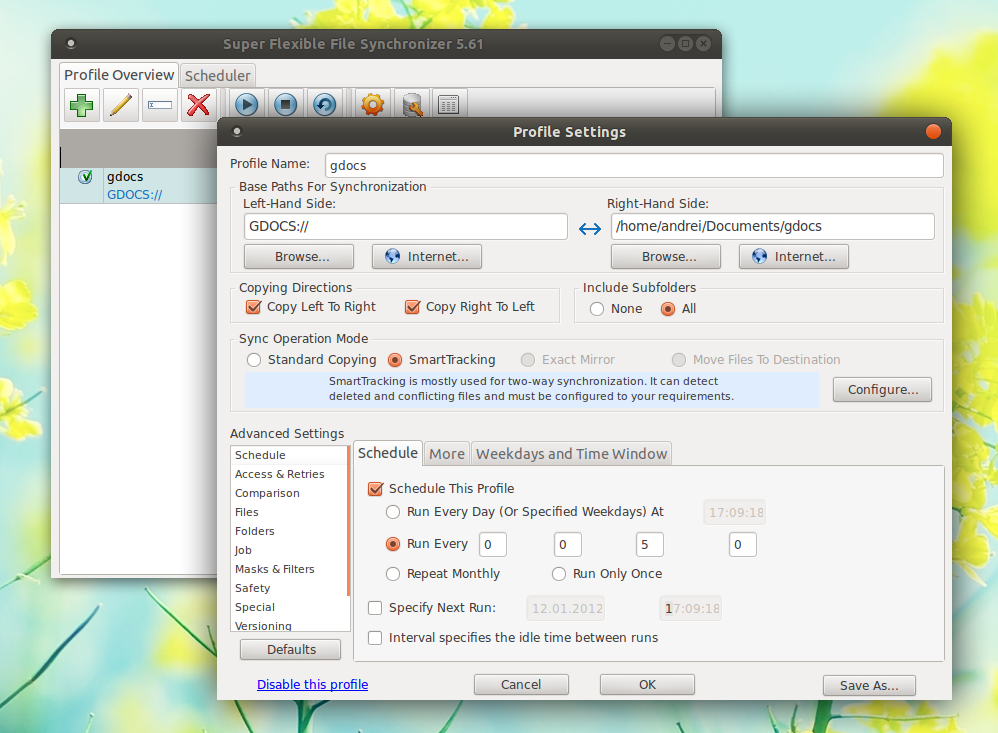Click the blue stop icon in toolbar
The width and height of the screenshot is (998, 733).
tap(286, 104)
